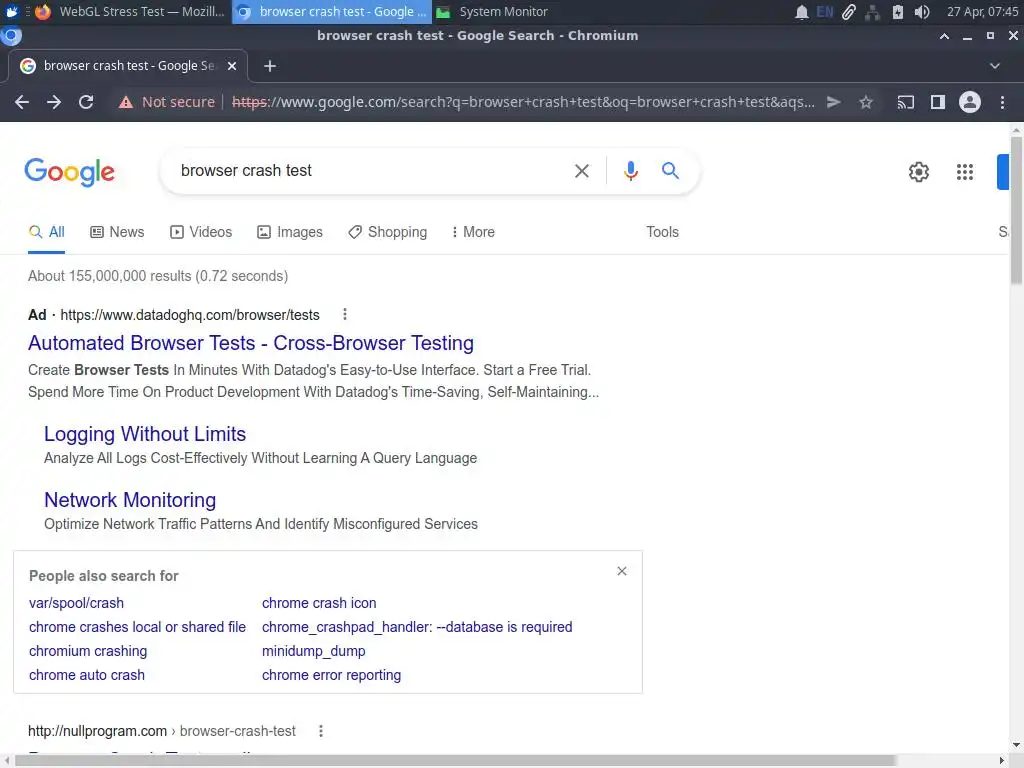Search for chrome error reporting
Viewport: 1024px width, 768px height.
pos(331,675)
